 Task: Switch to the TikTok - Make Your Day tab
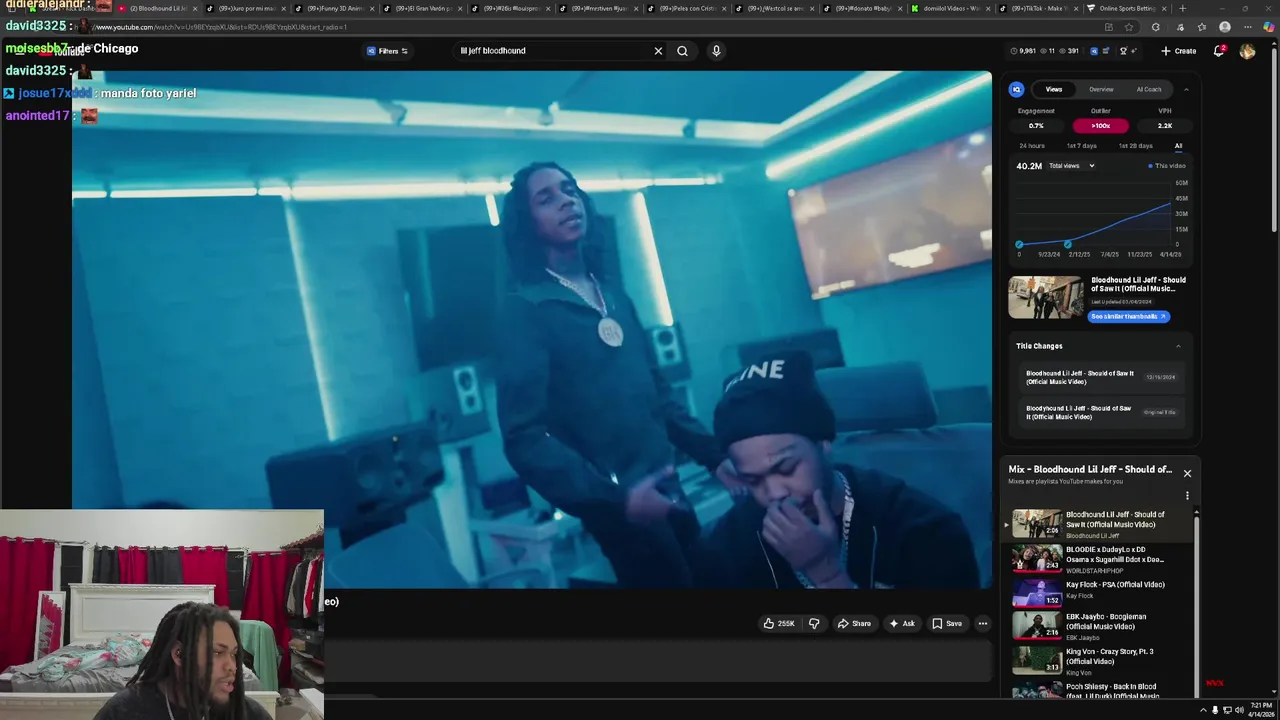[1040, 8]
